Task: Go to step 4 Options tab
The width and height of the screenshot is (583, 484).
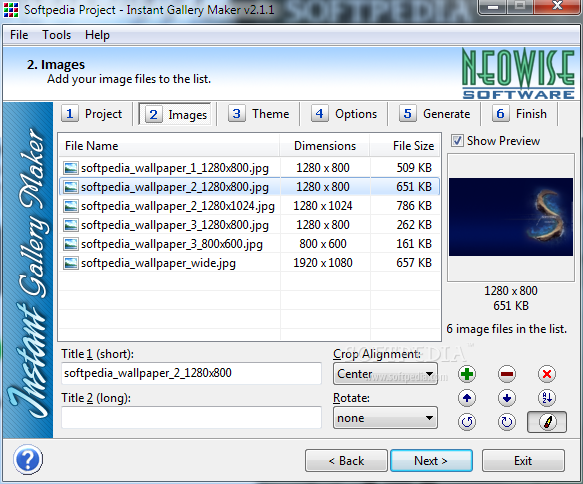Action: [x=344, y=114]
